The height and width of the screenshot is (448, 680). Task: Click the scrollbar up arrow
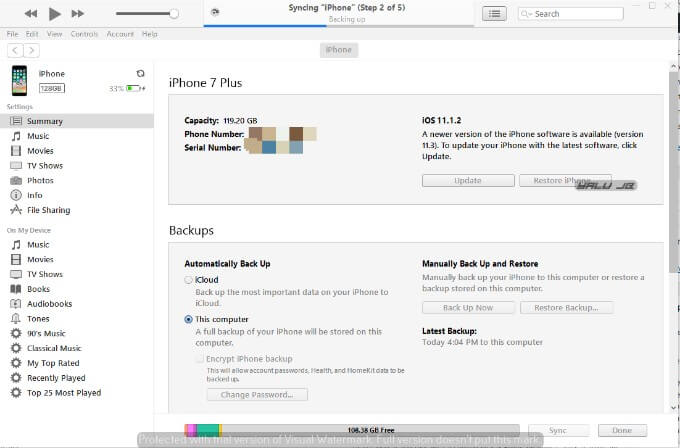click(x=673, y=66)
